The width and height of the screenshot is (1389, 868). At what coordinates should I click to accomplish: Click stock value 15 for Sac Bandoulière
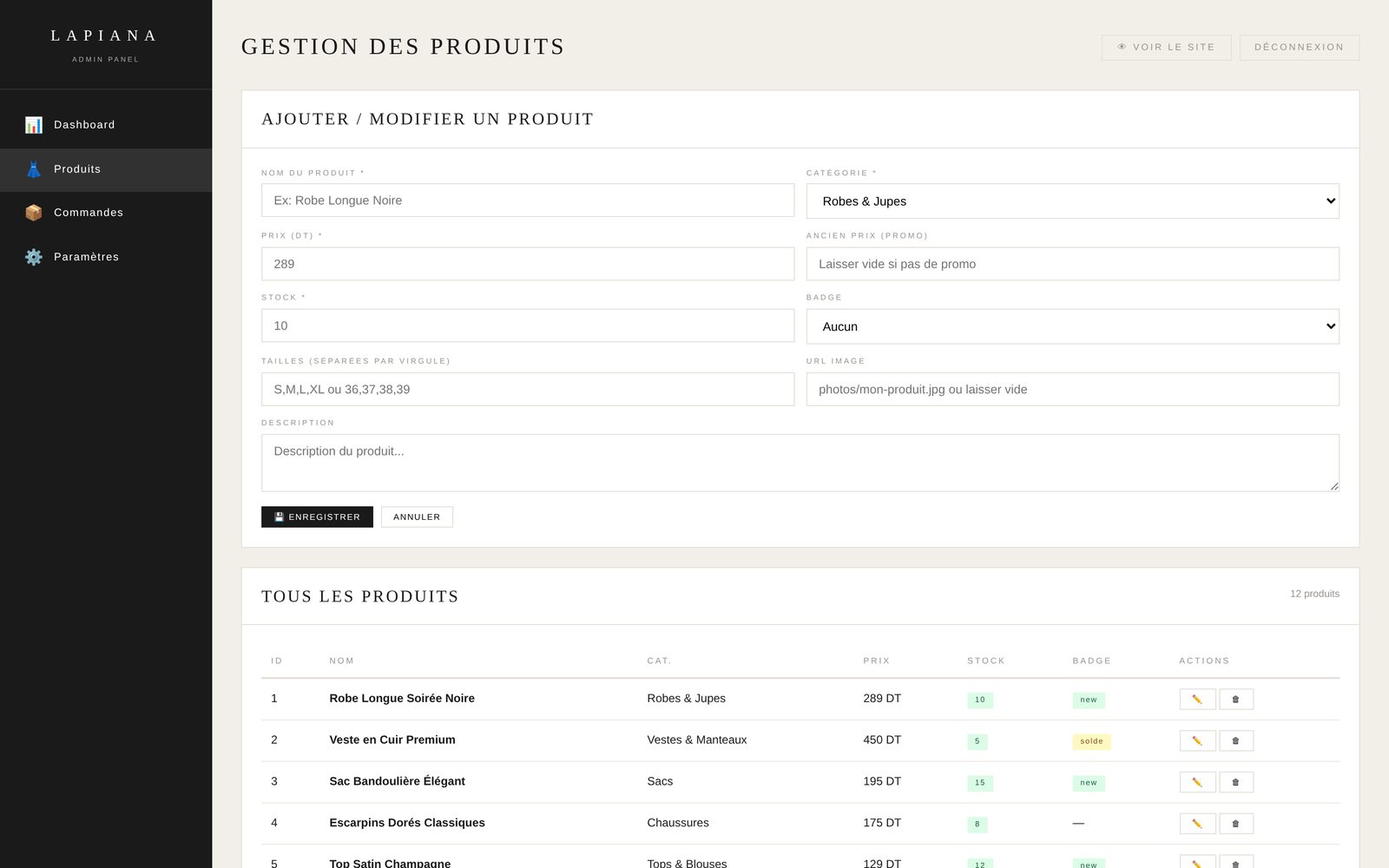coord(980,783)
